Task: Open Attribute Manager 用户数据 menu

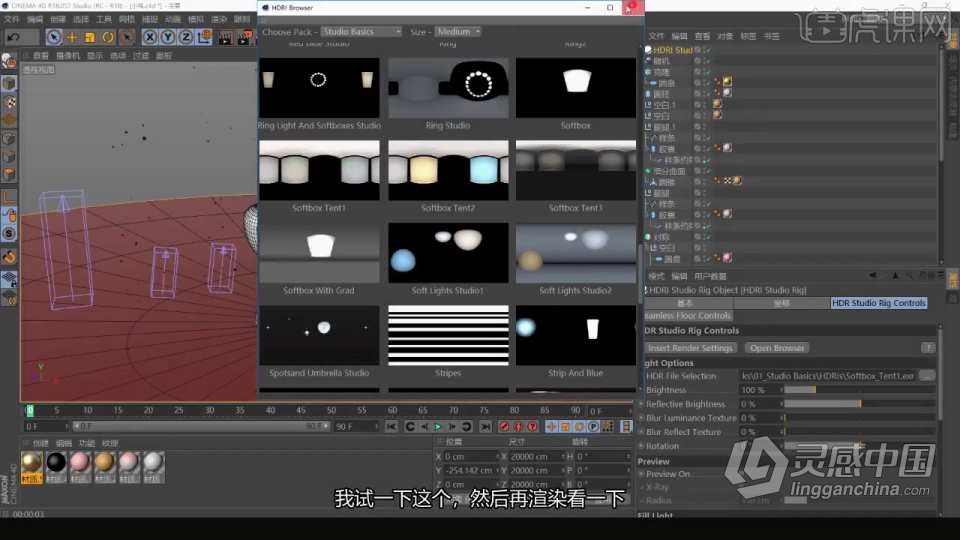Action: 710,276
